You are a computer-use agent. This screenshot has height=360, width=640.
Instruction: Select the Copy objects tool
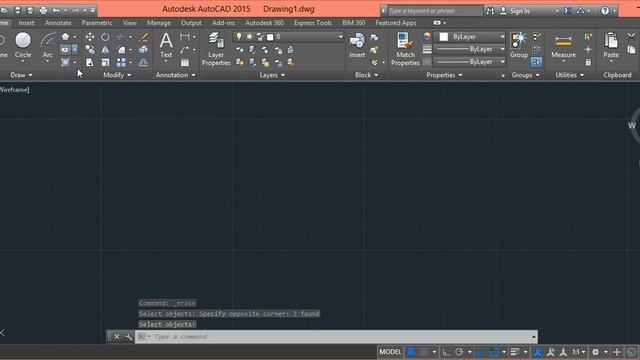click(90, 50)
